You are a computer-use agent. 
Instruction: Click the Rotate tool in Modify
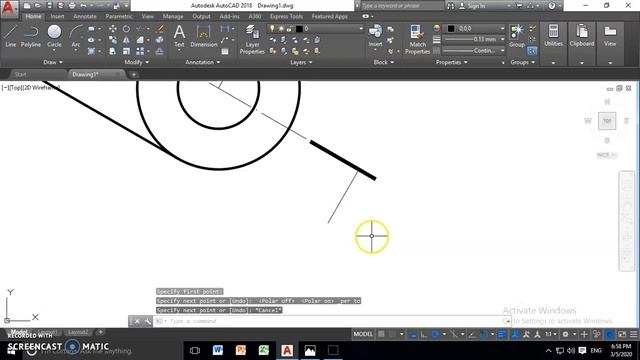coord(126,29)
